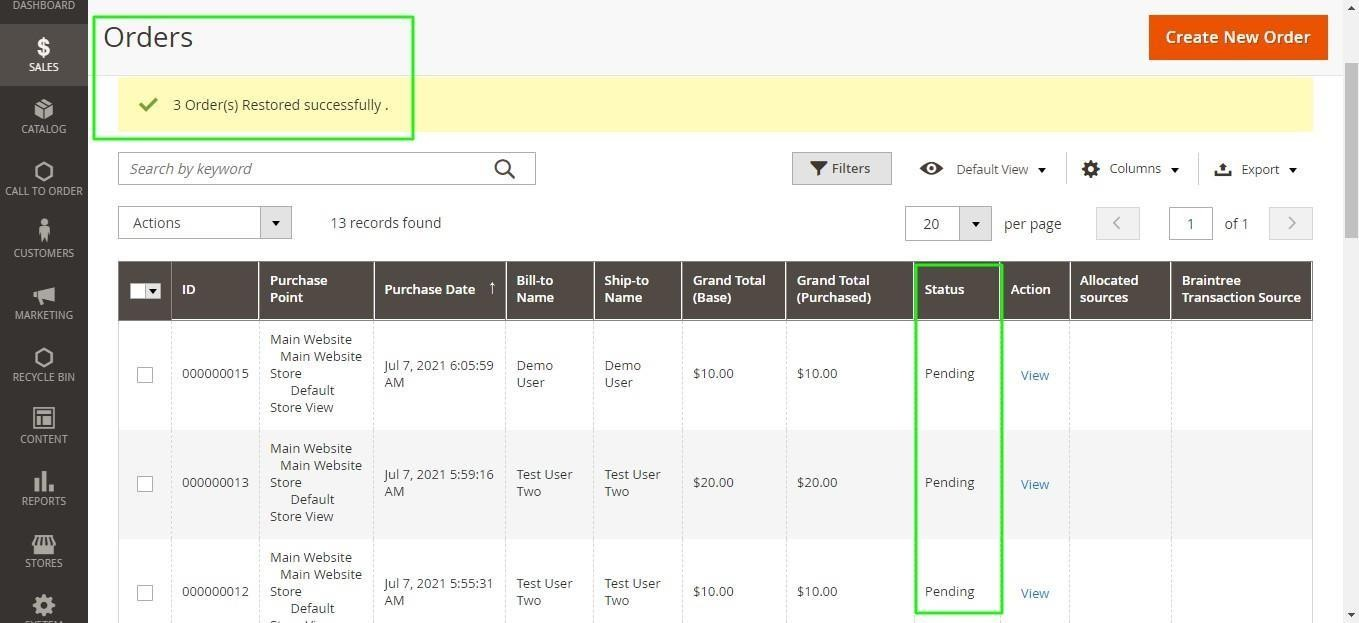Open the Recycle Bin sidebar item

click(43, 364)
